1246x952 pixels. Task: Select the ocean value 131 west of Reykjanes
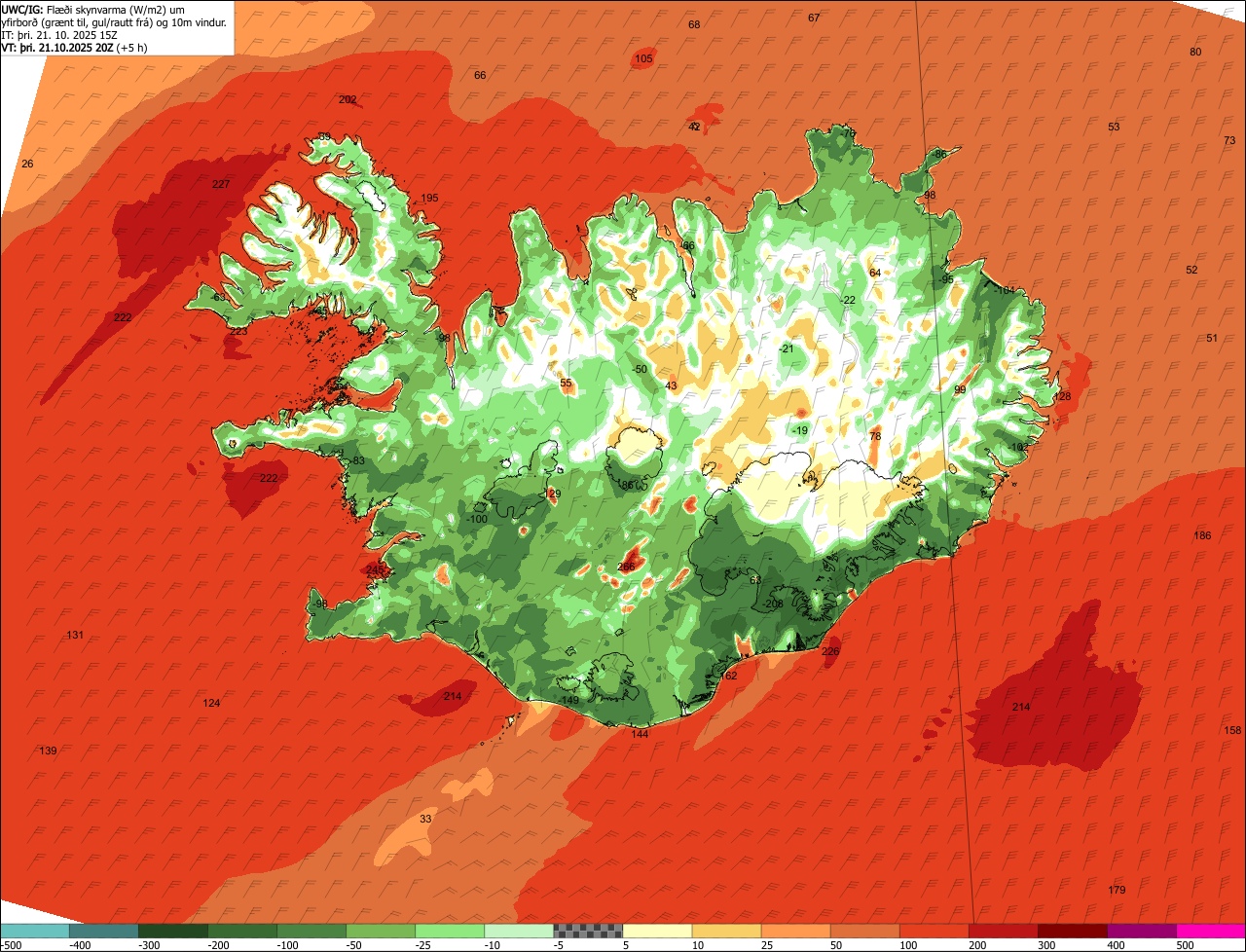(75, 635)
